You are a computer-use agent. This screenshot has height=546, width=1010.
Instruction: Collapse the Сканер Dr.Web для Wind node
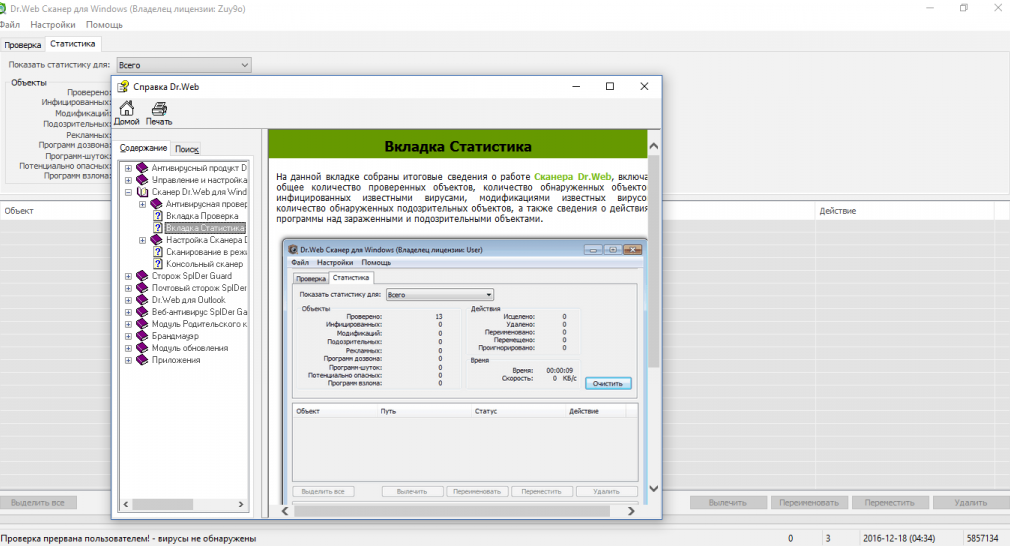(x=128, y=192)
